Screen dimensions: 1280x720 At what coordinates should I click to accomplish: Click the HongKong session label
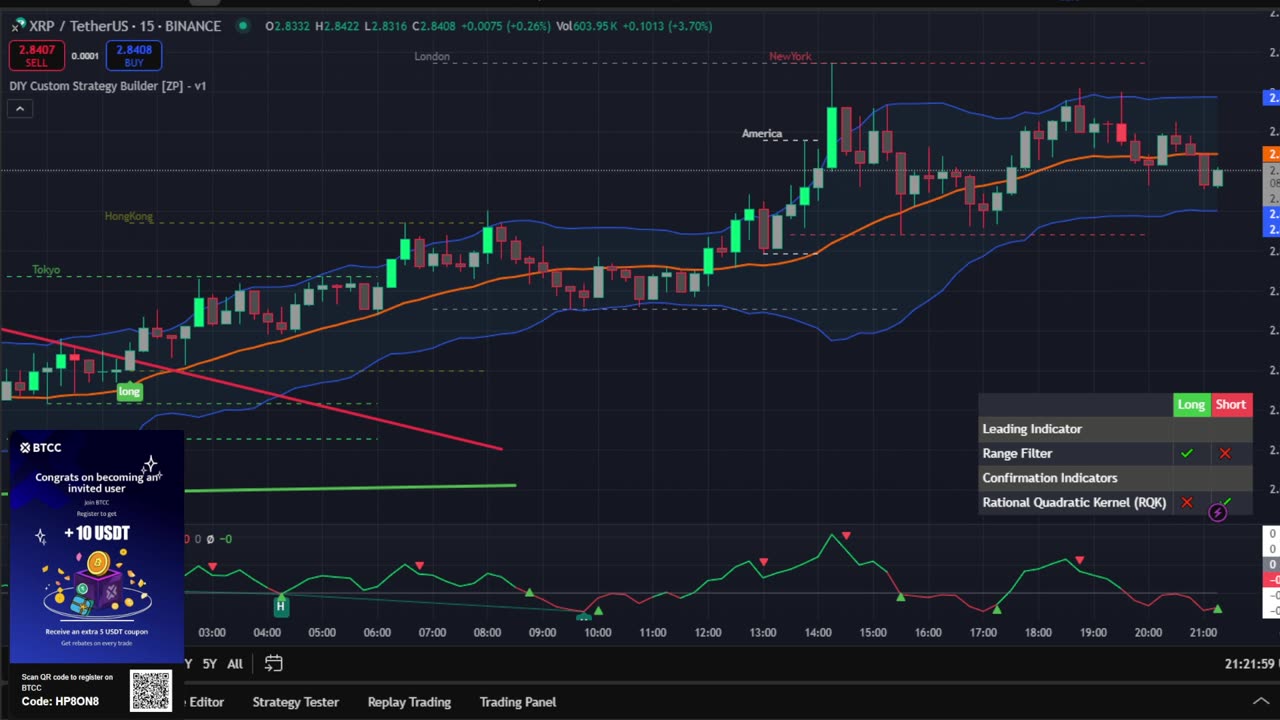(x=129, y=216)
